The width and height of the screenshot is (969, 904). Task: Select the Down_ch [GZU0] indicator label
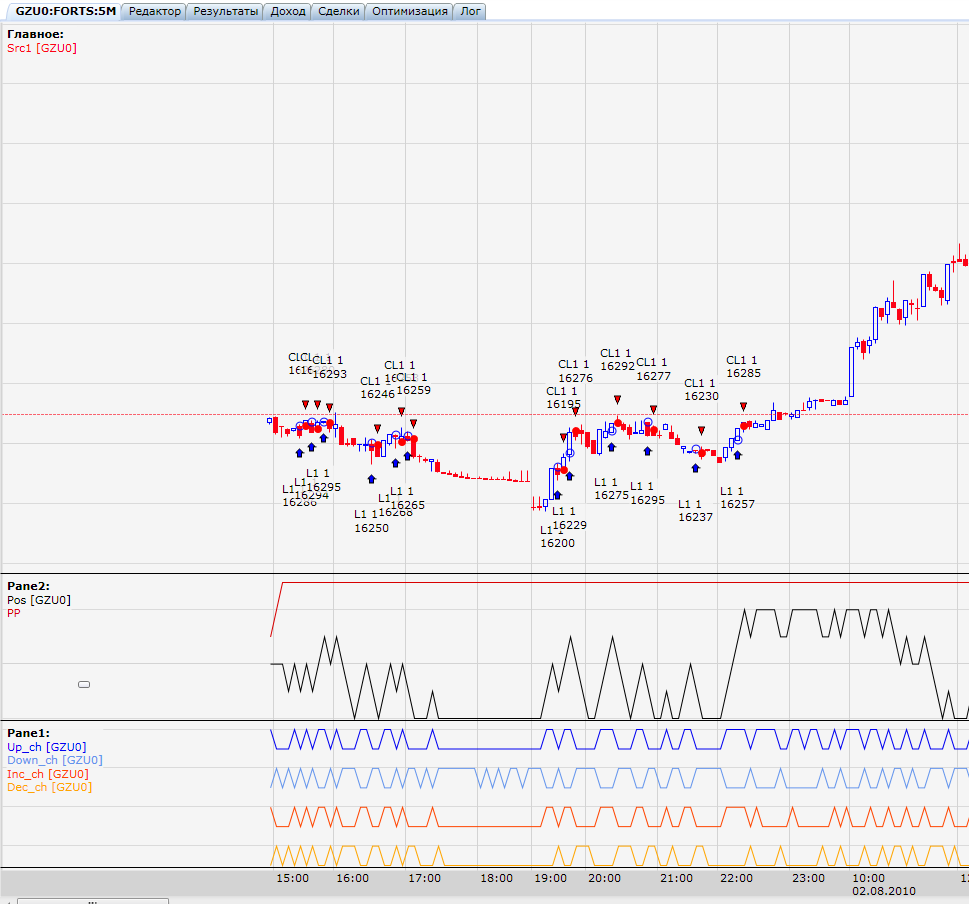click(x=54, y=760)
